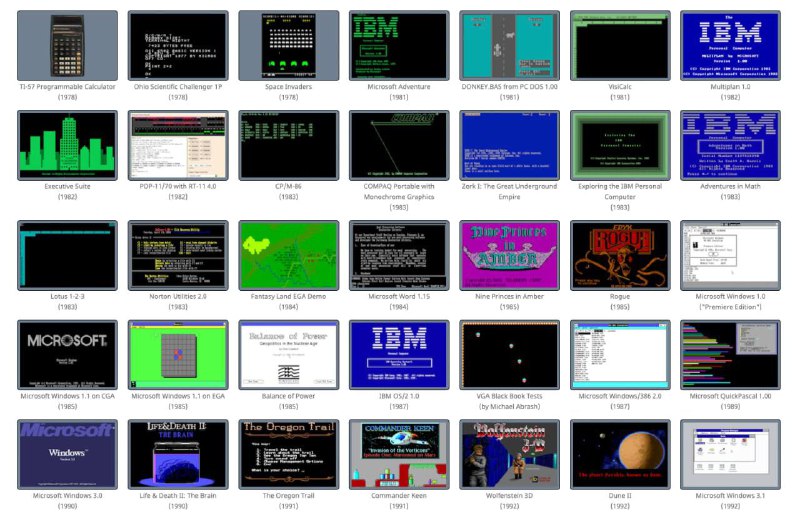
Task: Open the TI-57 Programmable Calculator thumbnail
Action: [67, 45]
